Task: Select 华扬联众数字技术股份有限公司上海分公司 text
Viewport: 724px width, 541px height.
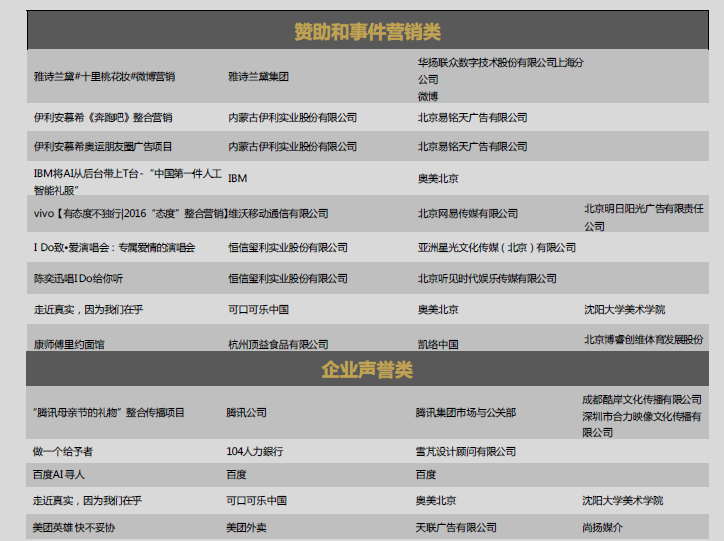Action: point(501,71)
